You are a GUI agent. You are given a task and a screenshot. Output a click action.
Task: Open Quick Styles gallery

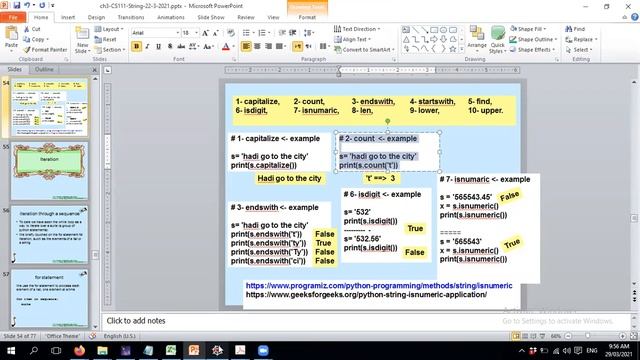tap(498, 40)
